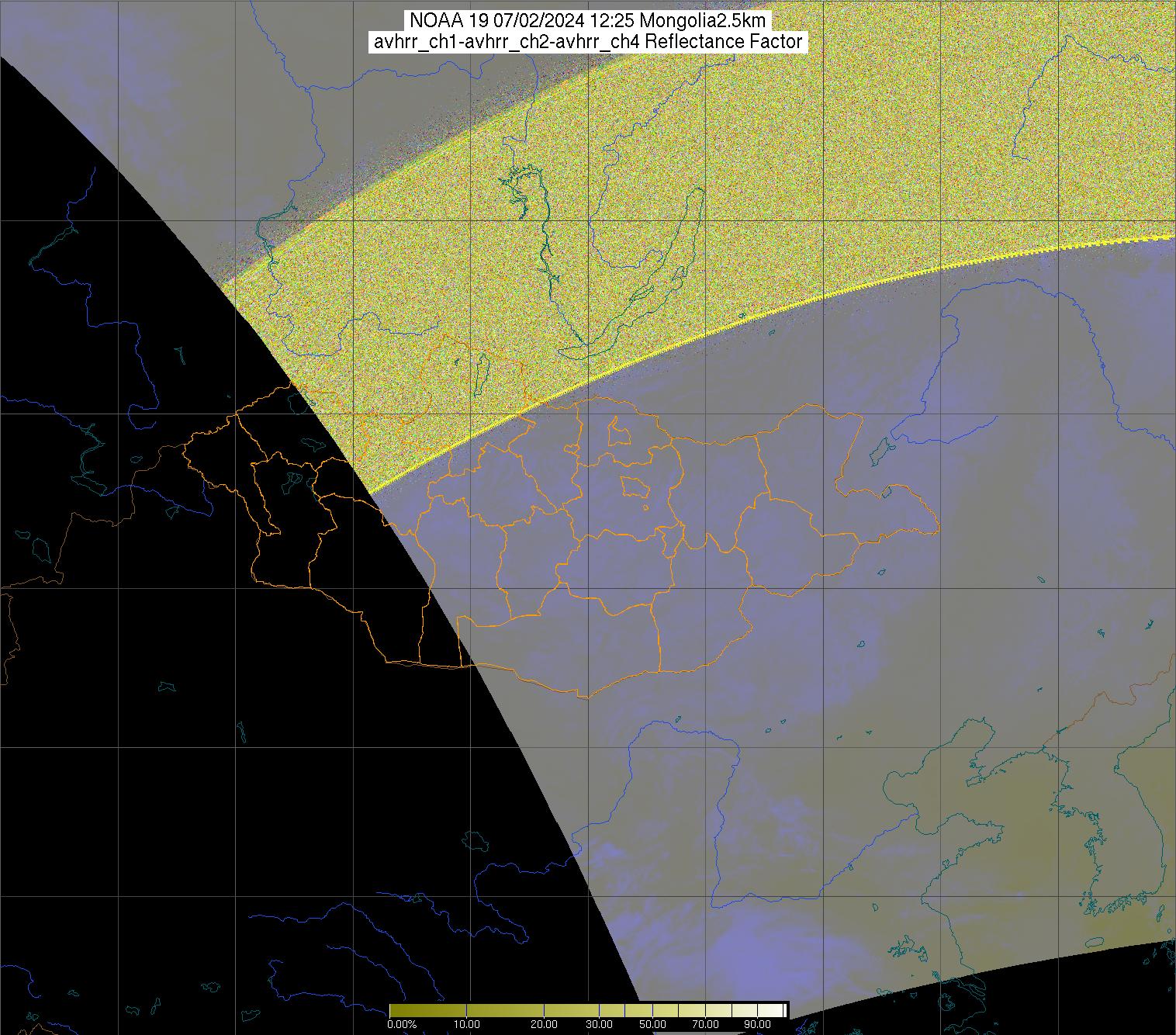Pick the darkest olive segment of the color bar

(x=399, y=1010)
